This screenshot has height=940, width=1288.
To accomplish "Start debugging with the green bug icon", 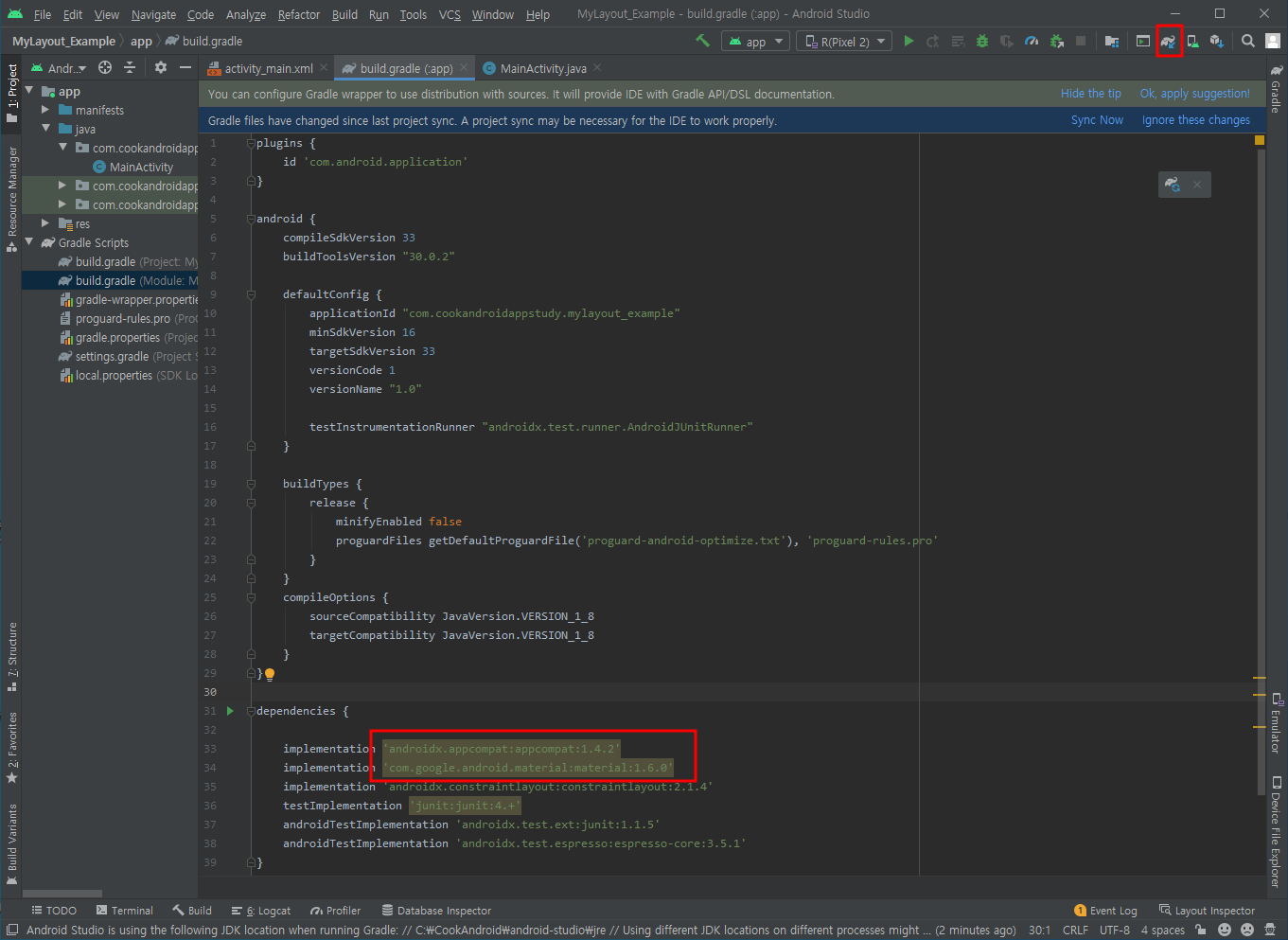I will [x=982, y=41].
